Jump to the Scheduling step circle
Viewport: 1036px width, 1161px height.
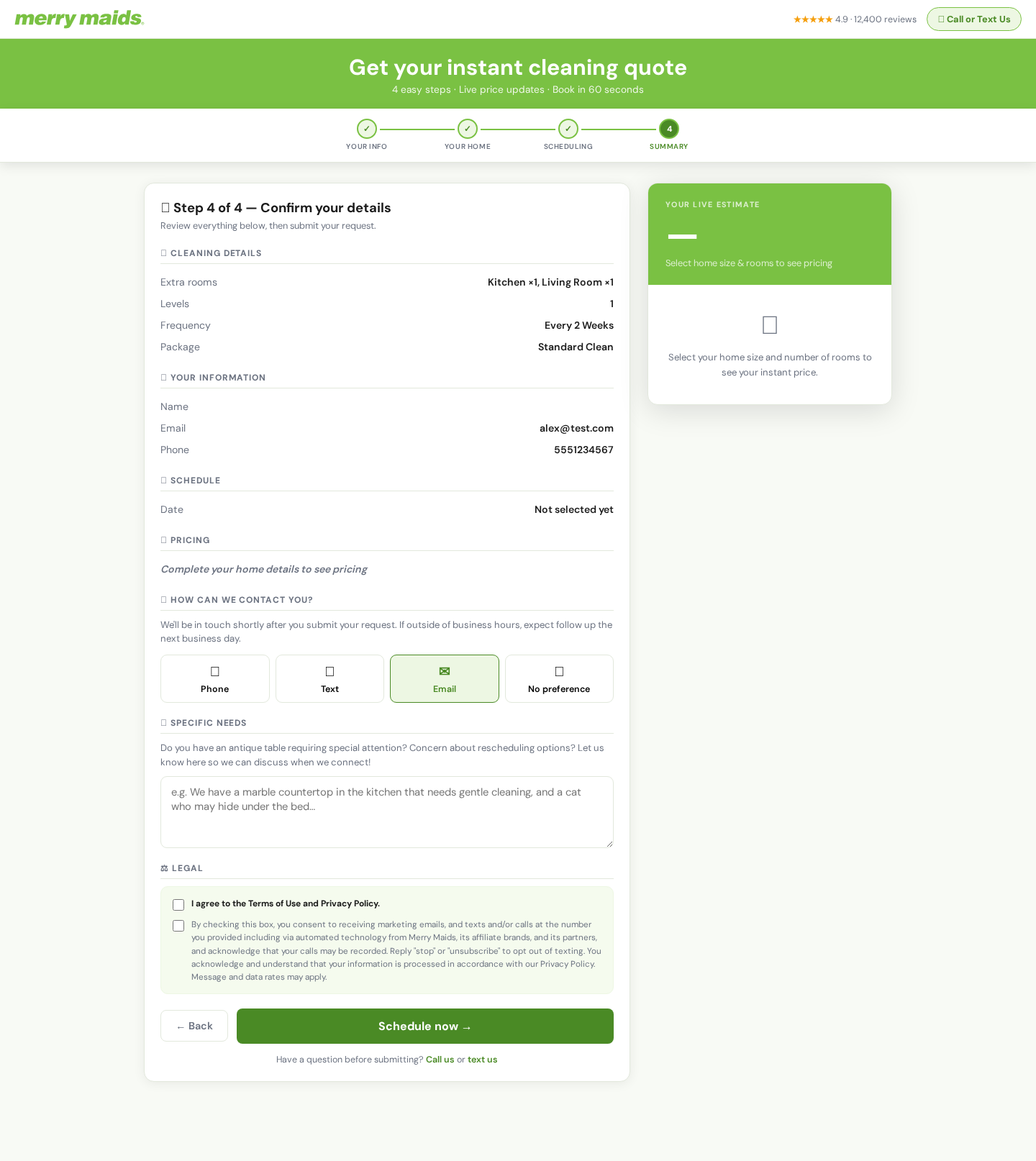coord(568,129)
